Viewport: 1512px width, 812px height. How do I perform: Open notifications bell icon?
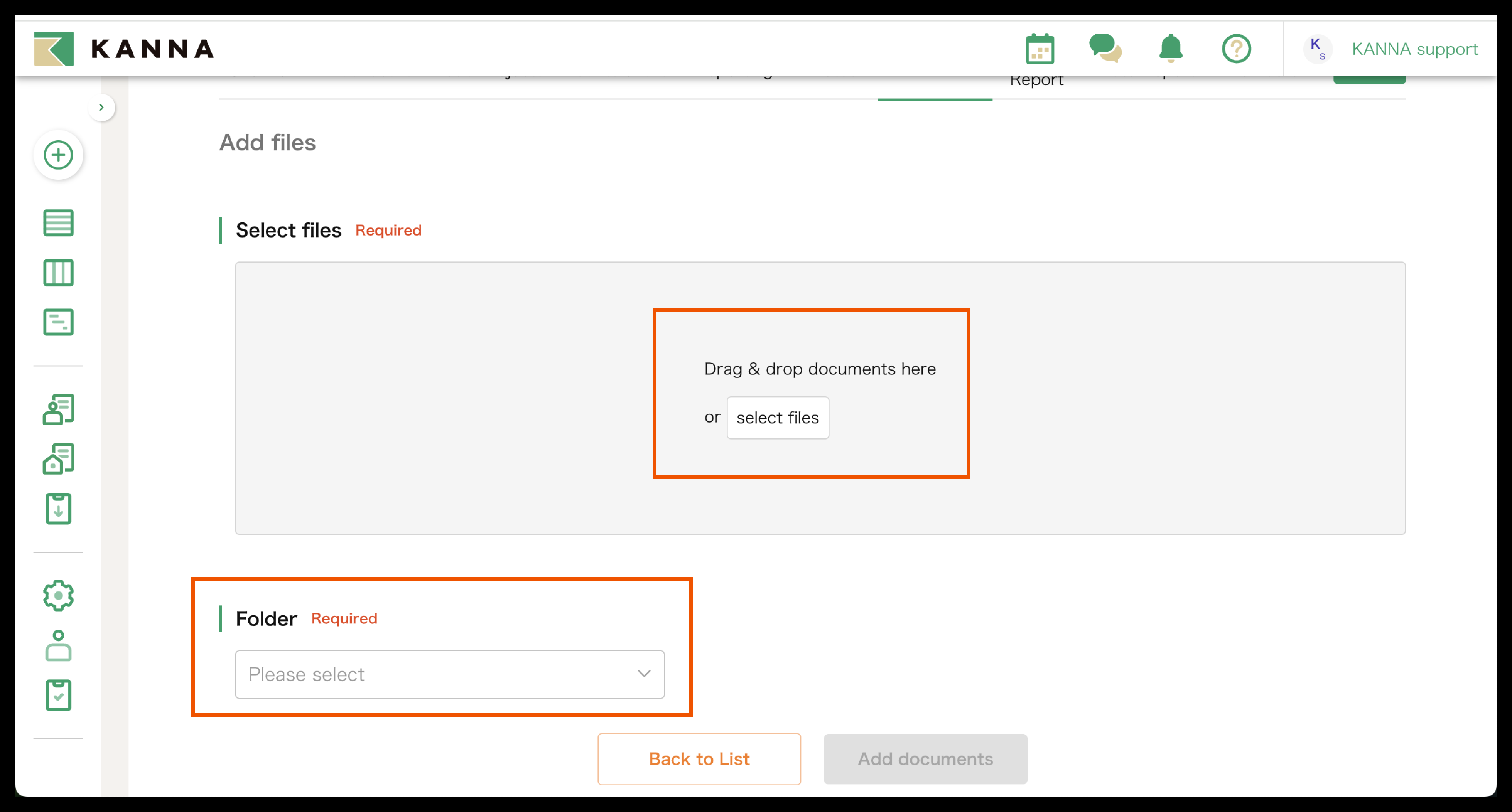pos(1170,49)
